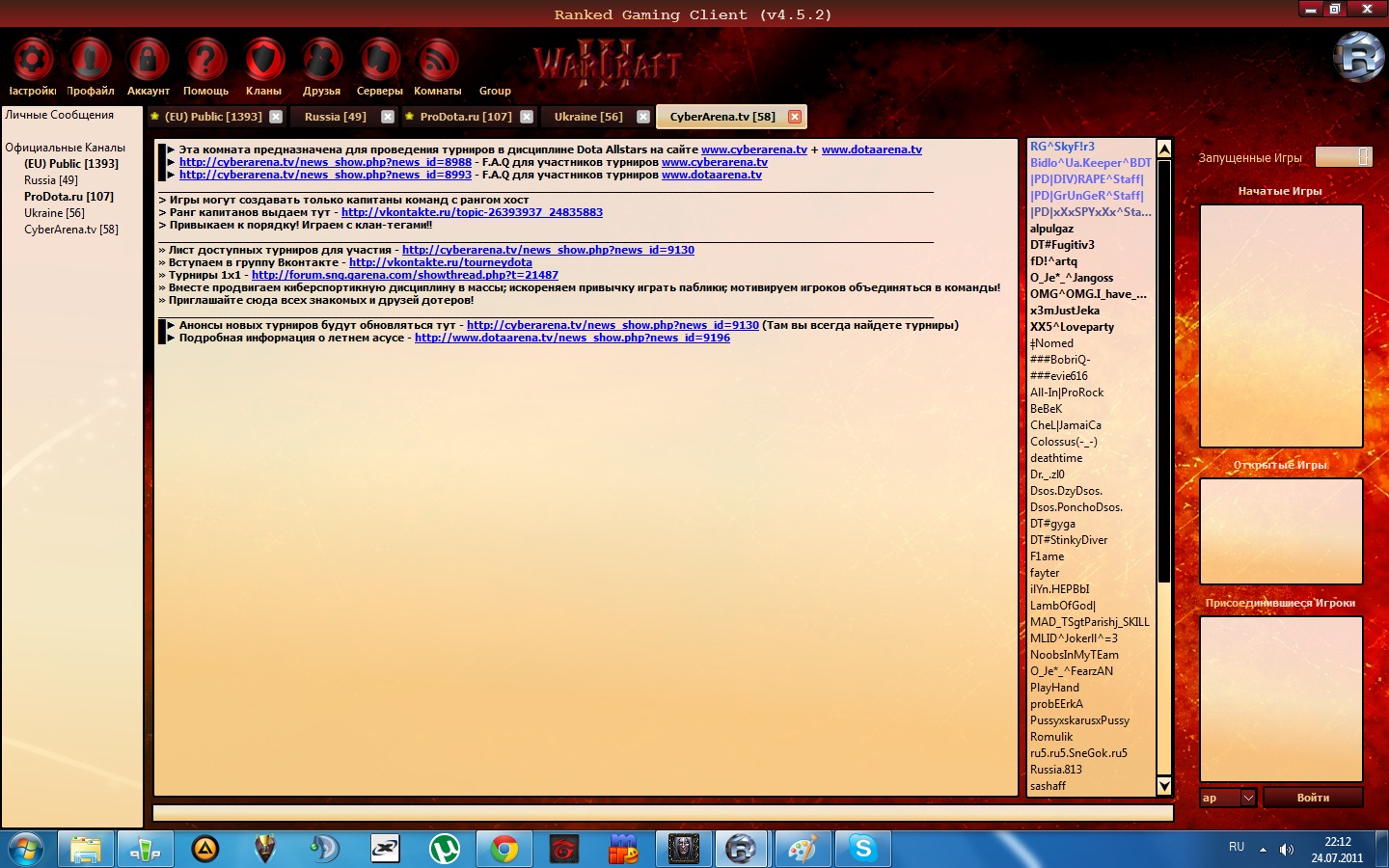
Task: Close the CyberArena.tv tab
Action: point(795,117)
